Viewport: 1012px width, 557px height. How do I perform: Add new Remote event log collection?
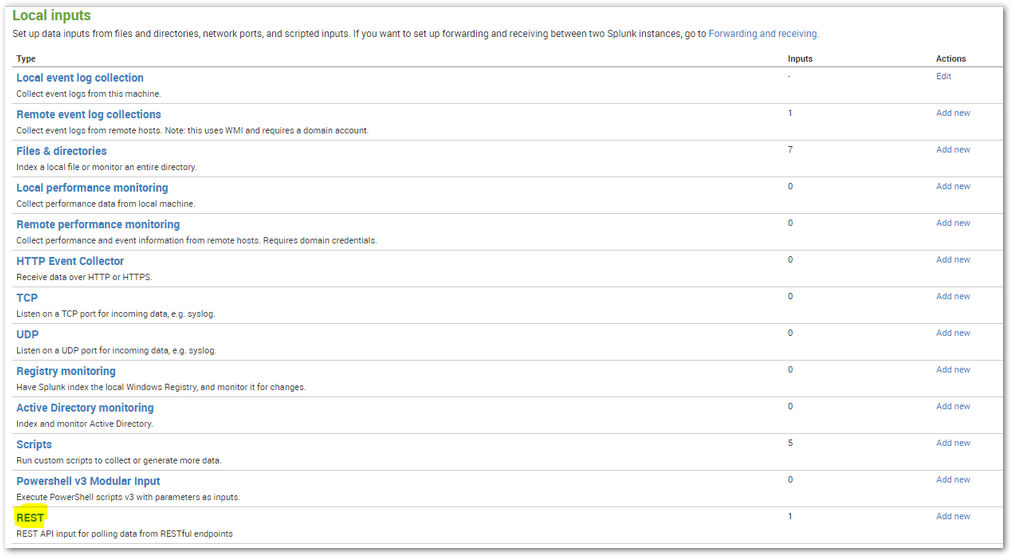(x=953, y=113)
